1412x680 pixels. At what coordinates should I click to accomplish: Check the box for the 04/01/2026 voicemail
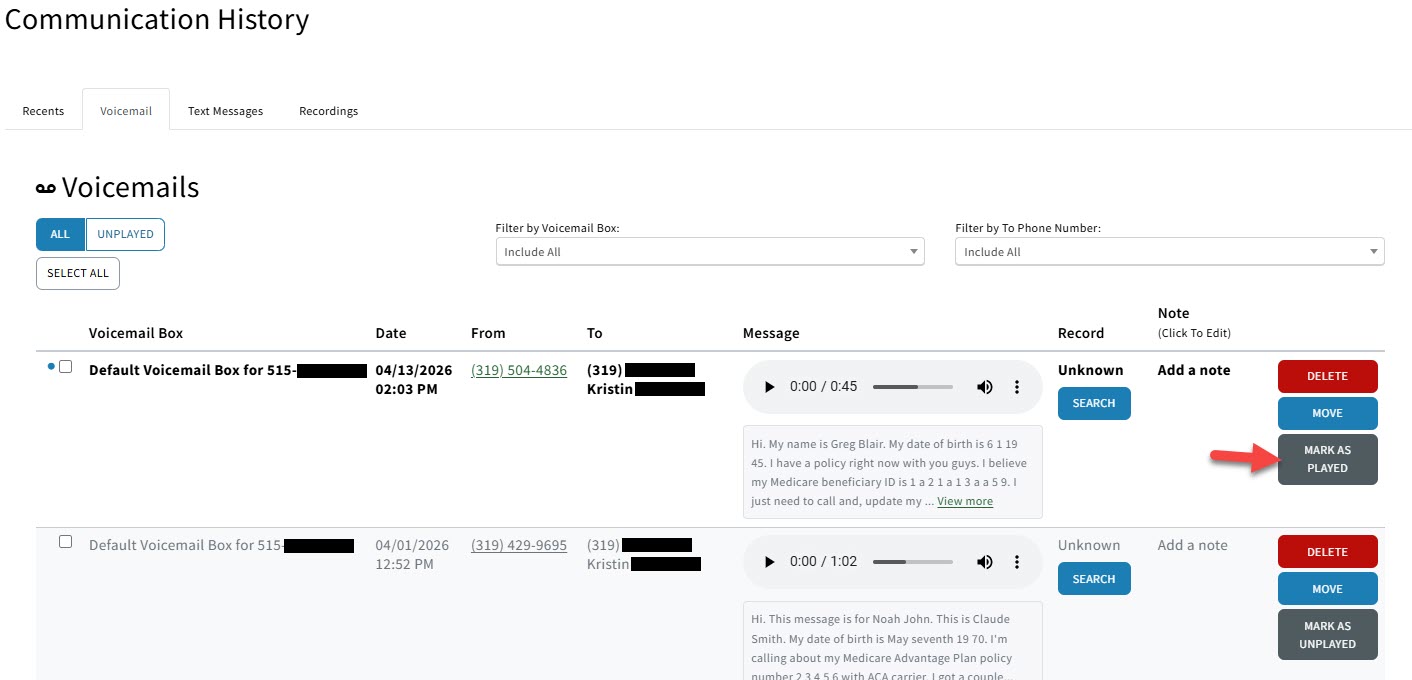[66, 542]
